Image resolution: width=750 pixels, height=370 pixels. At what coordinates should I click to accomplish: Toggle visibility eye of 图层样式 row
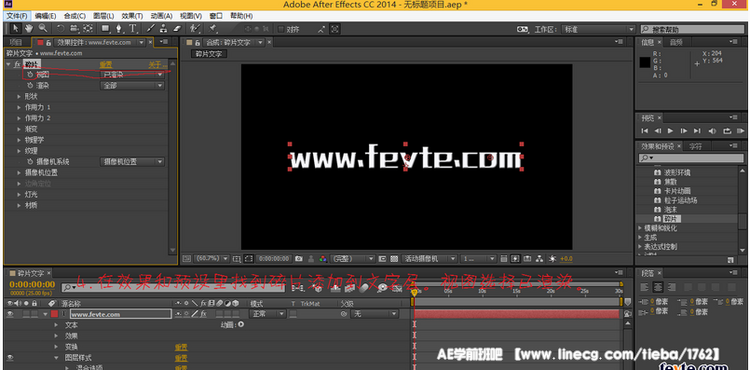10,358
